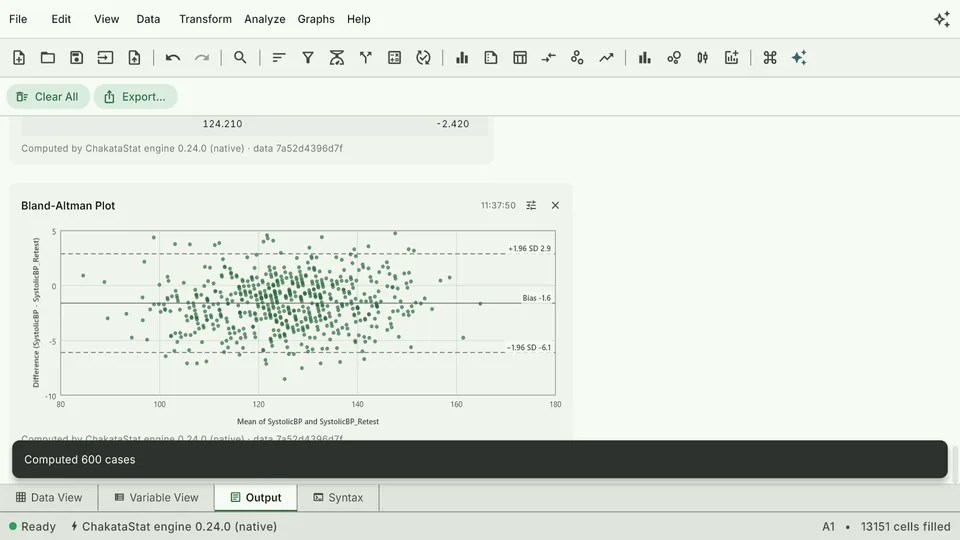Undo the last action
Screen dimensions: 960x540
click(173, 58)
